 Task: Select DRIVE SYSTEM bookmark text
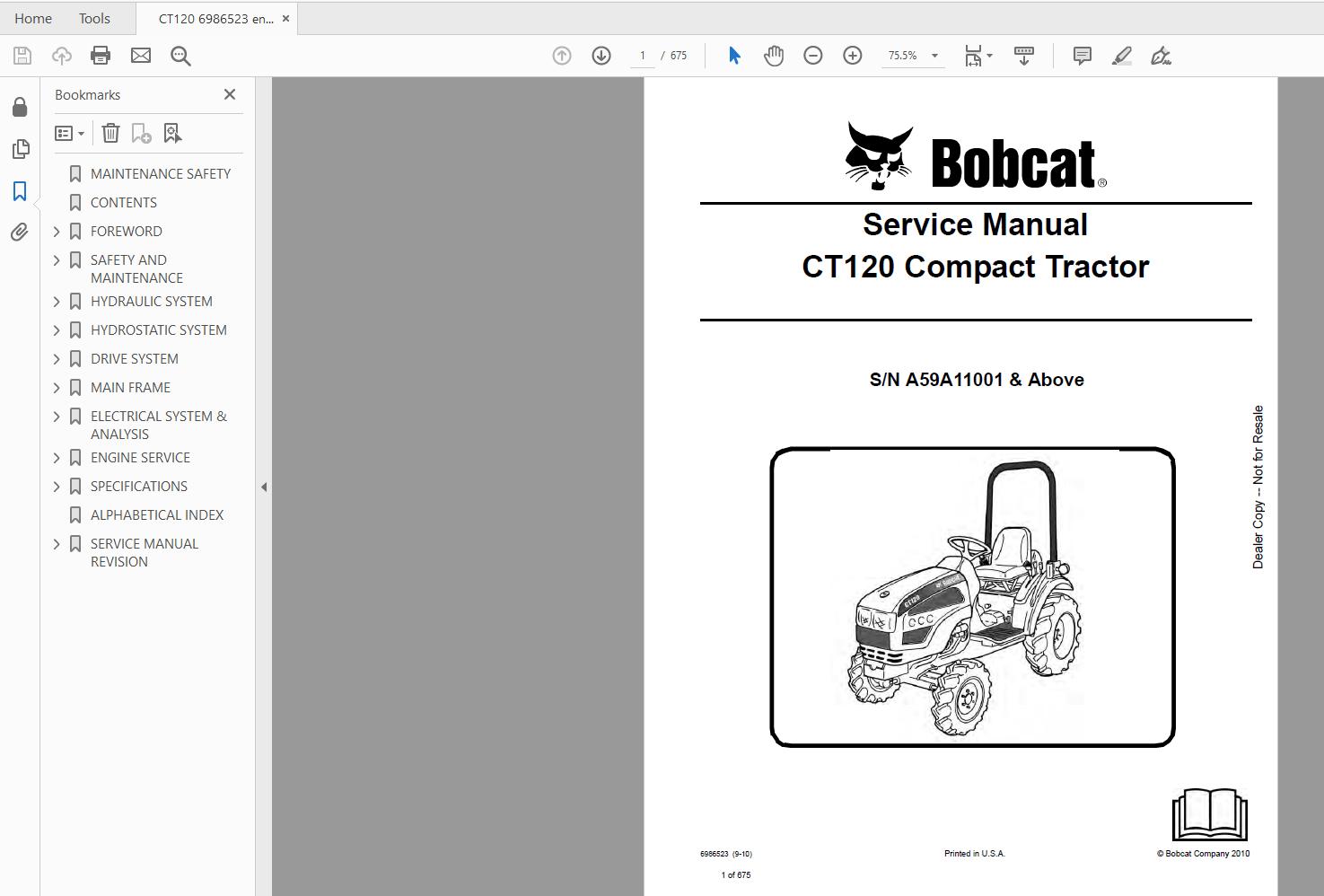pos(135,359)
